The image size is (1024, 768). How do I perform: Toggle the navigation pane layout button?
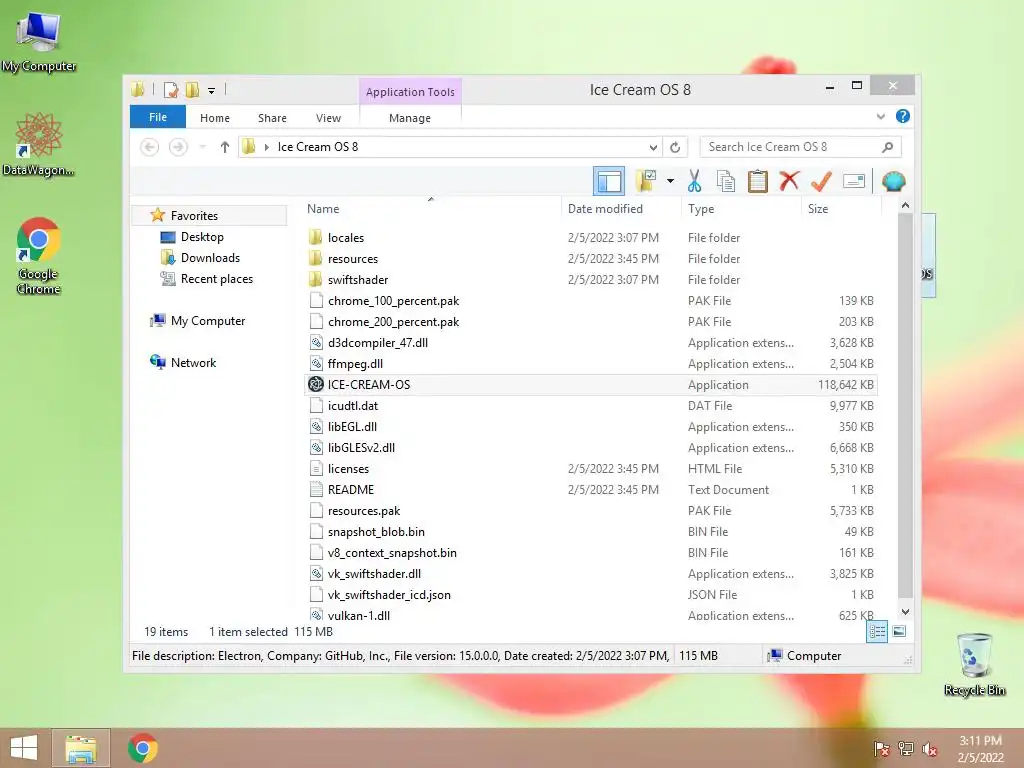[x=609, y=181]
